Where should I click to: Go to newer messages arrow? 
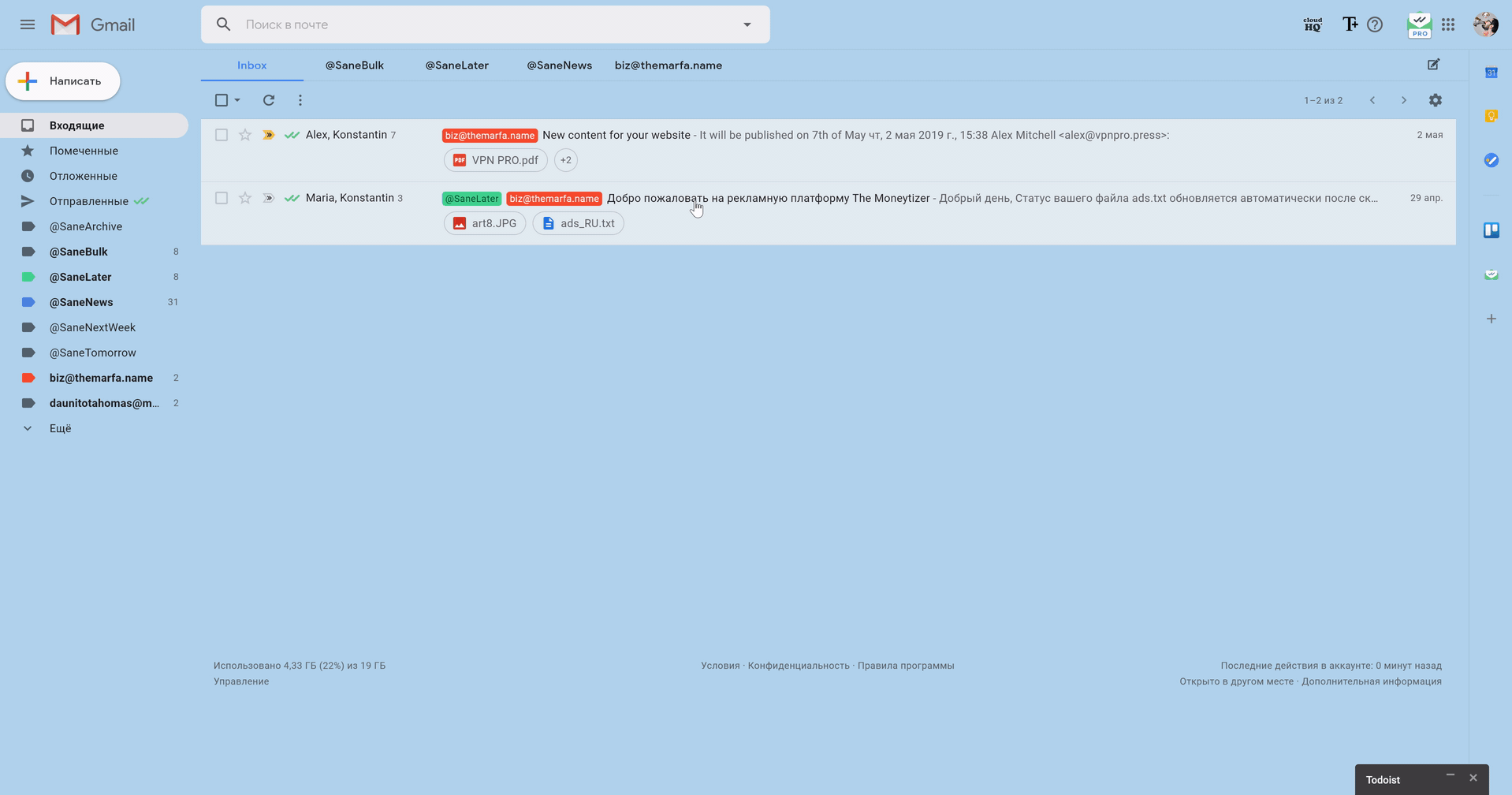(1372, 100)
